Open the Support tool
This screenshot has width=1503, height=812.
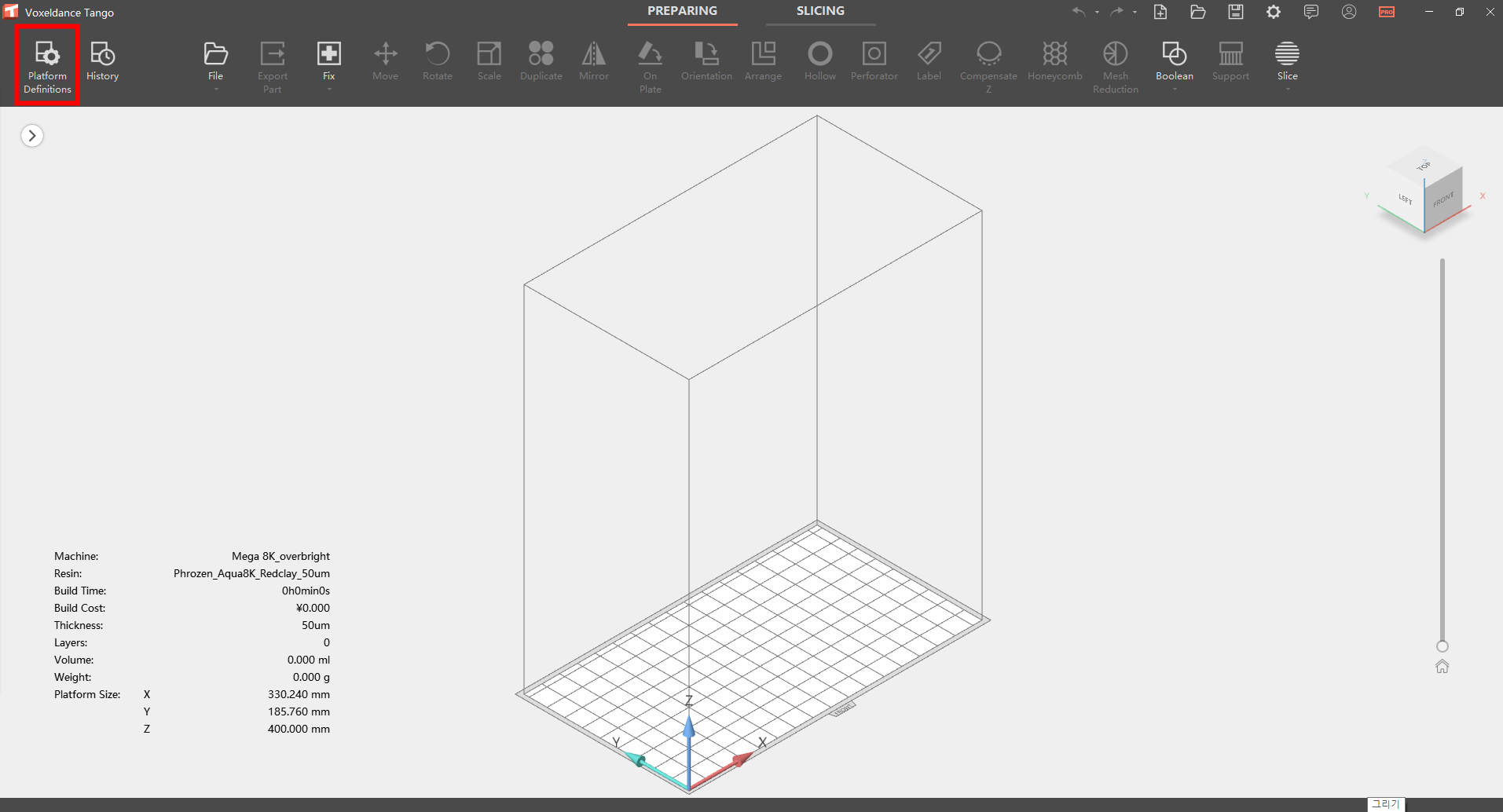pos(1230,61)
